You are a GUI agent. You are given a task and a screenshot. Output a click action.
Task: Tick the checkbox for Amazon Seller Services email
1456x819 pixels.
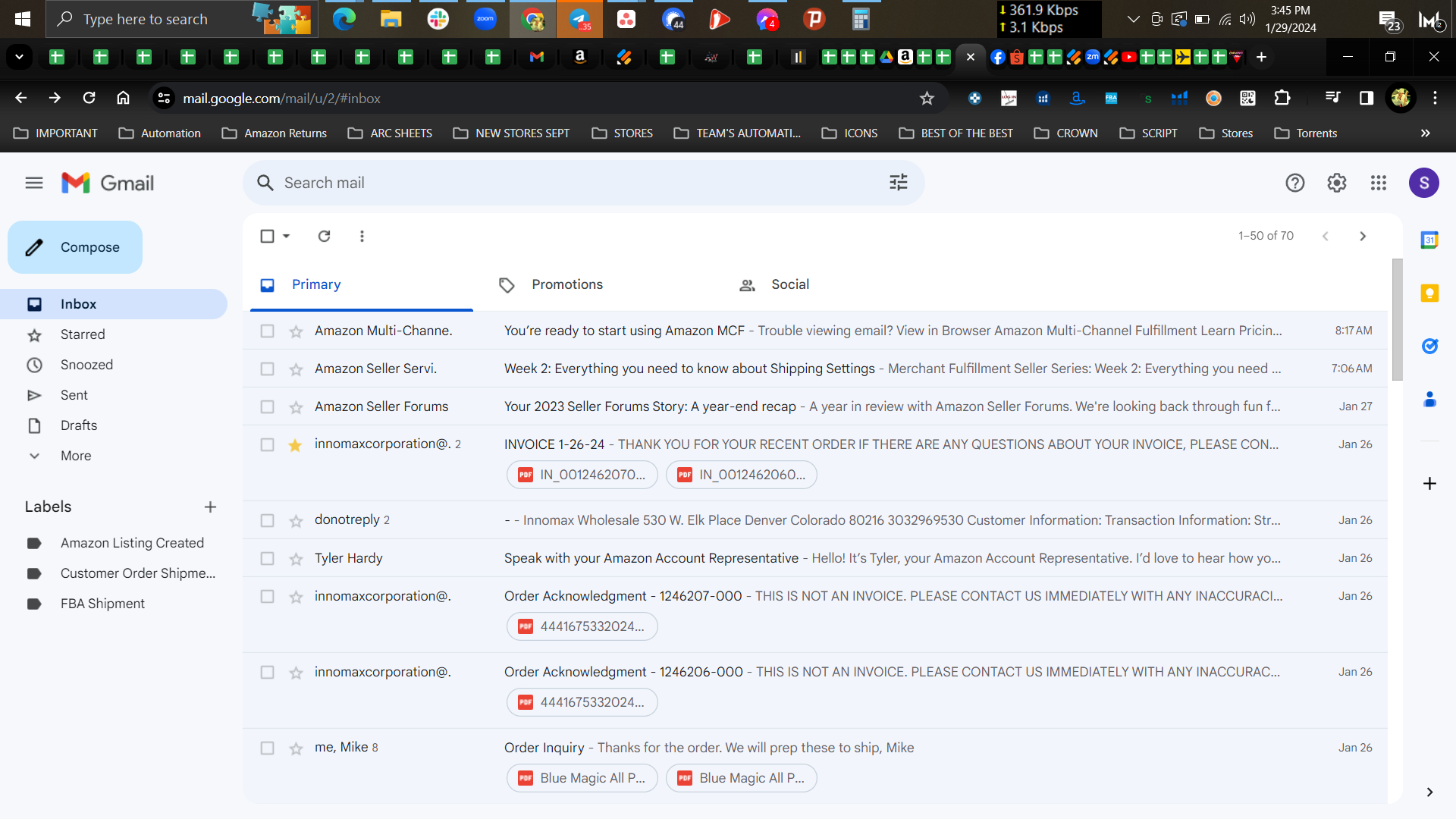(267, 369)
